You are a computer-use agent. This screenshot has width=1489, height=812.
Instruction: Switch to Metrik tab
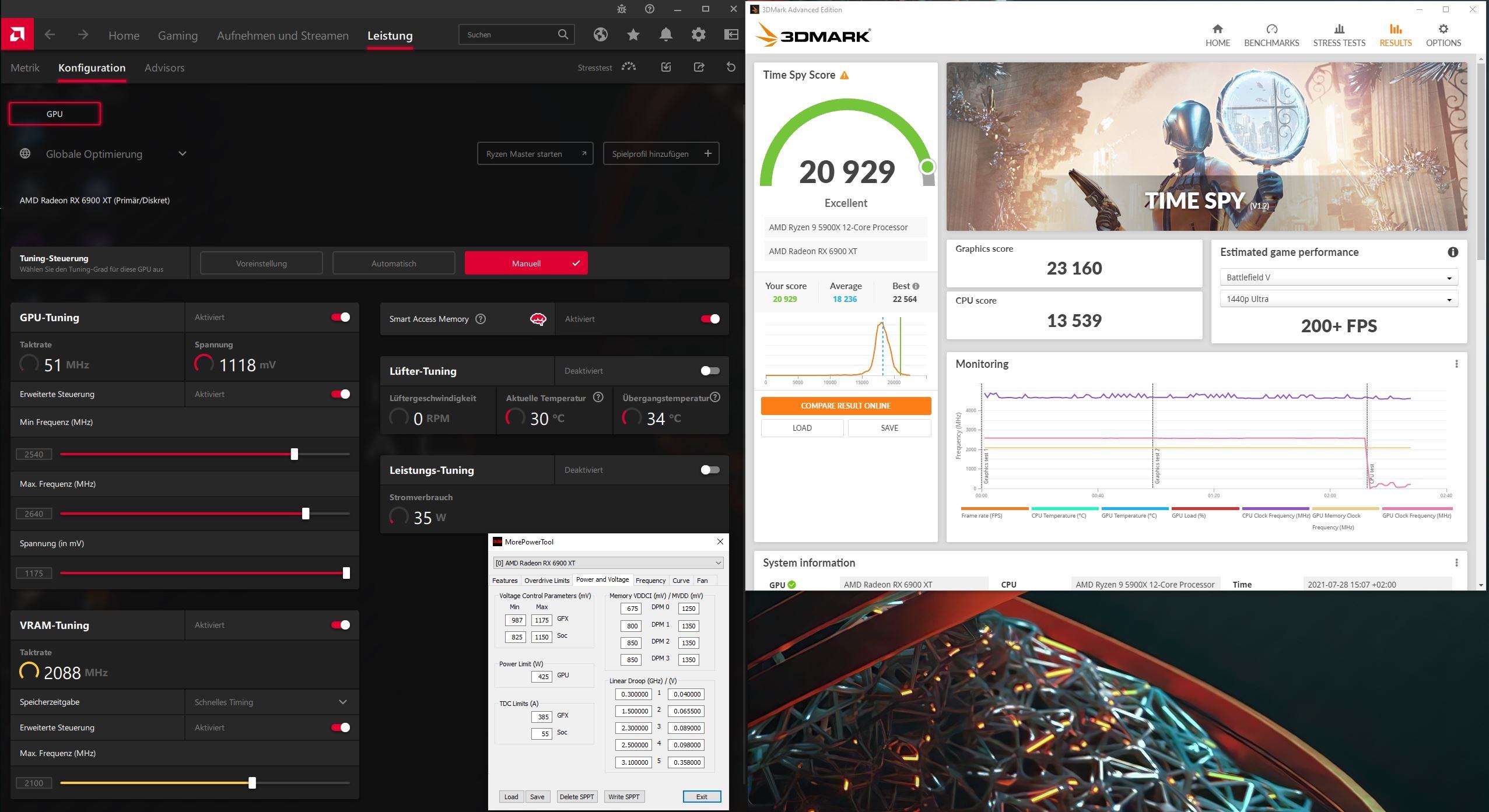[x=25, y=68]
